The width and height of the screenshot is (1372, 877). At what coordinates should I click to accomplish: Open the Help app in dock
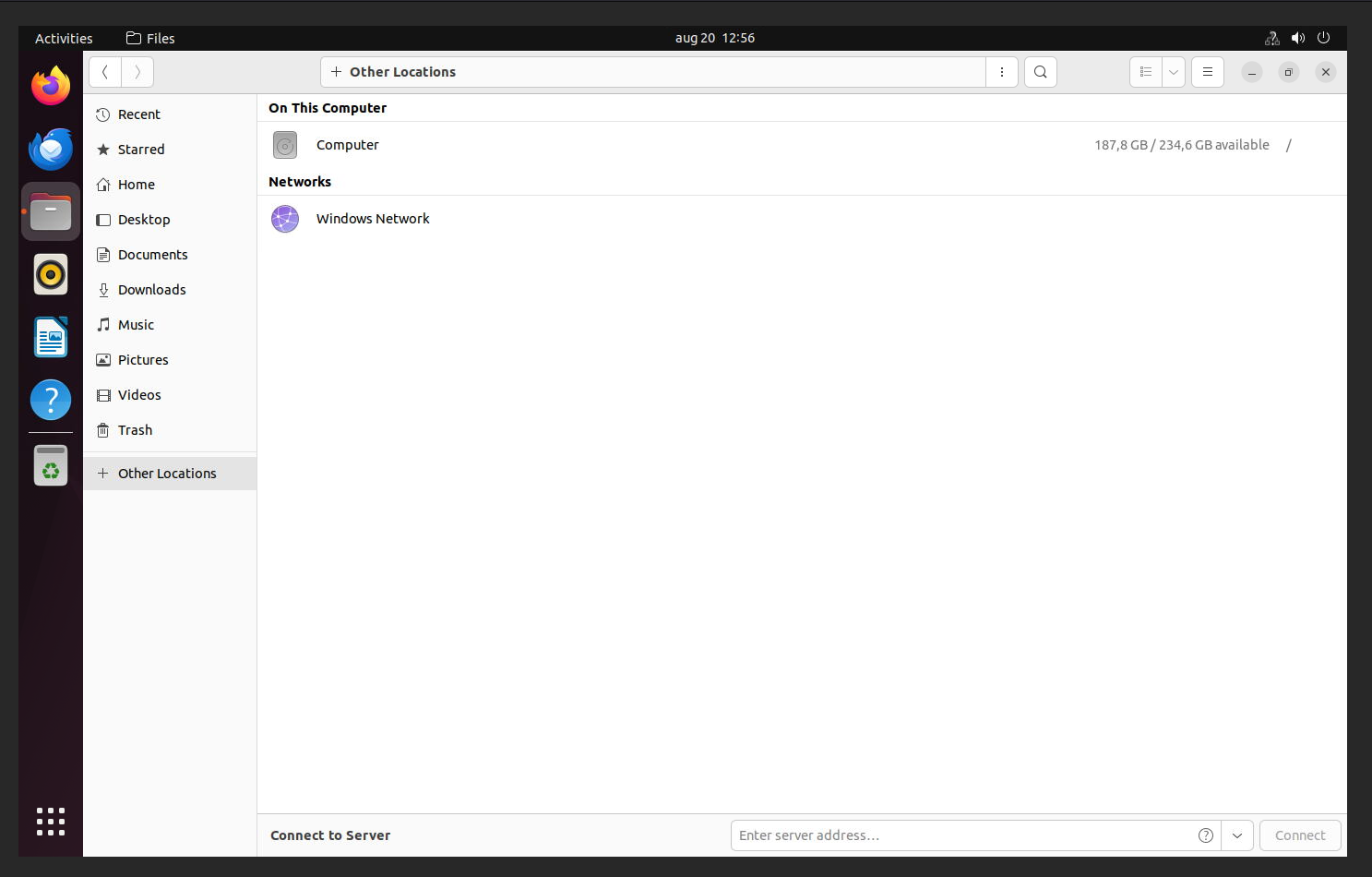click(51, 400)
